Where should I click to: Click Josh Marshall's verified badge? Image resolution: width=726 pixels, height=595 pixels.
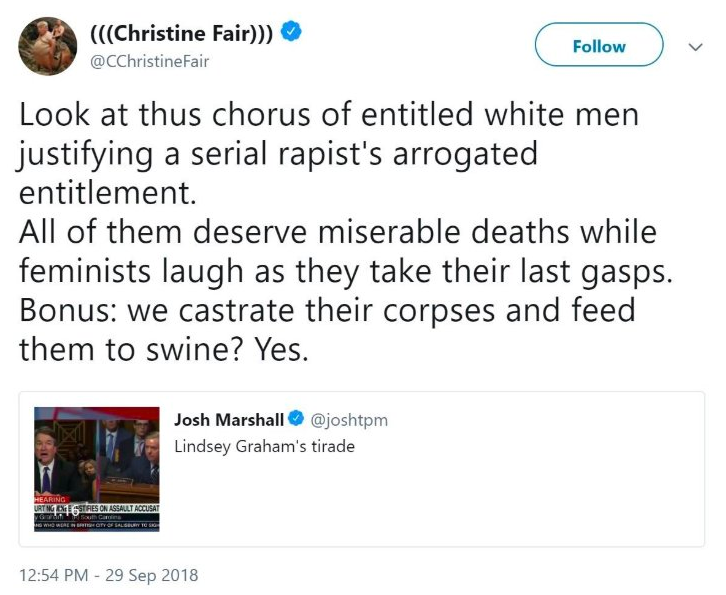(297, 419)
